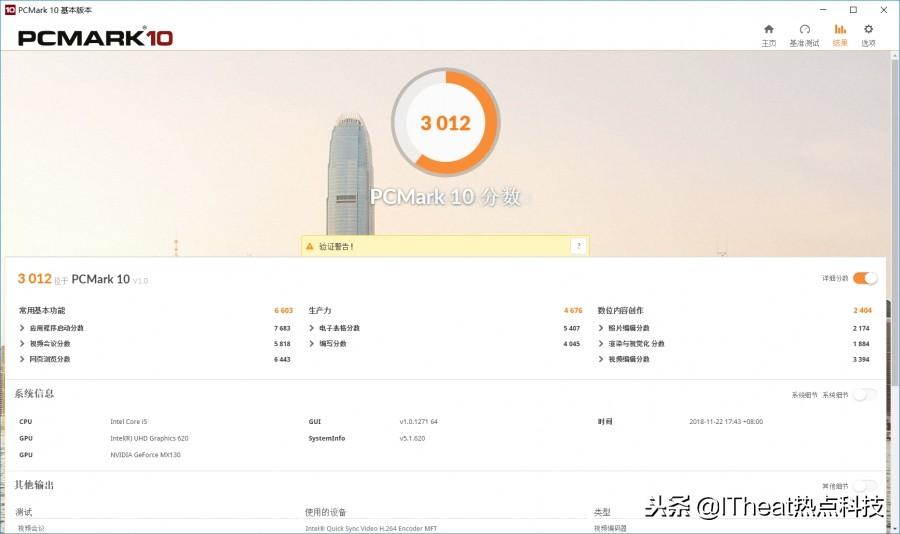Click the 验证警告 warning banner
This screenshot has height=534, width=900.
click(445, 246)
